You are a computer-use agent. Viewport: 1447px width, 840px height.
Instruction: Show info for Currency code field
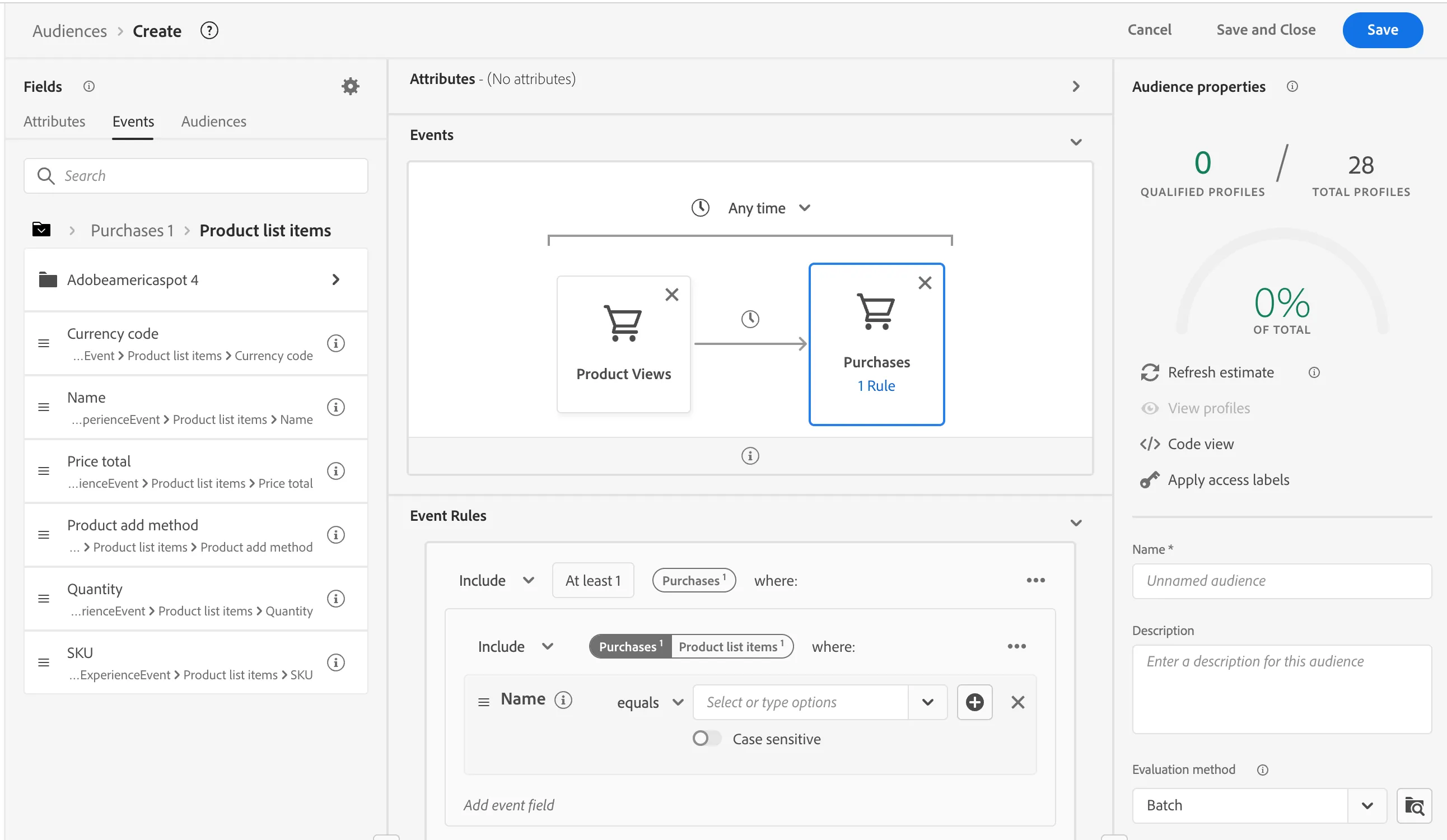pos(336,343)
